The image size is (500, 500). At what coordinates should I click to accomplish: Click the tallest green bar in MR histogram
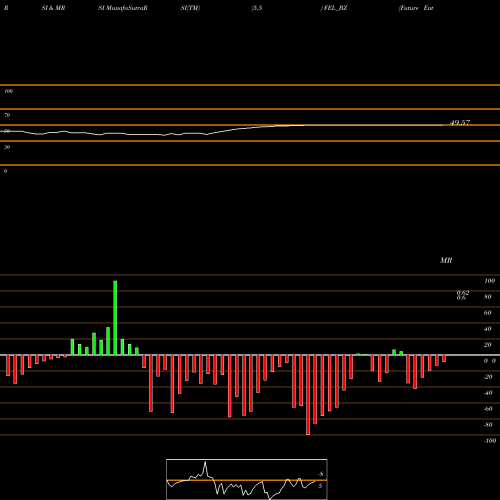click(115, 318)
